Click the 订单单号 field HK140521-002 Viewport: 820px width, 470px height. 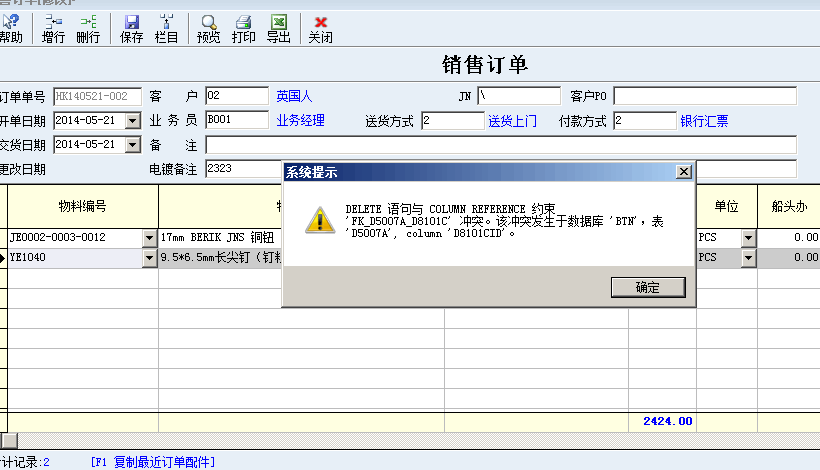point(97,96)
